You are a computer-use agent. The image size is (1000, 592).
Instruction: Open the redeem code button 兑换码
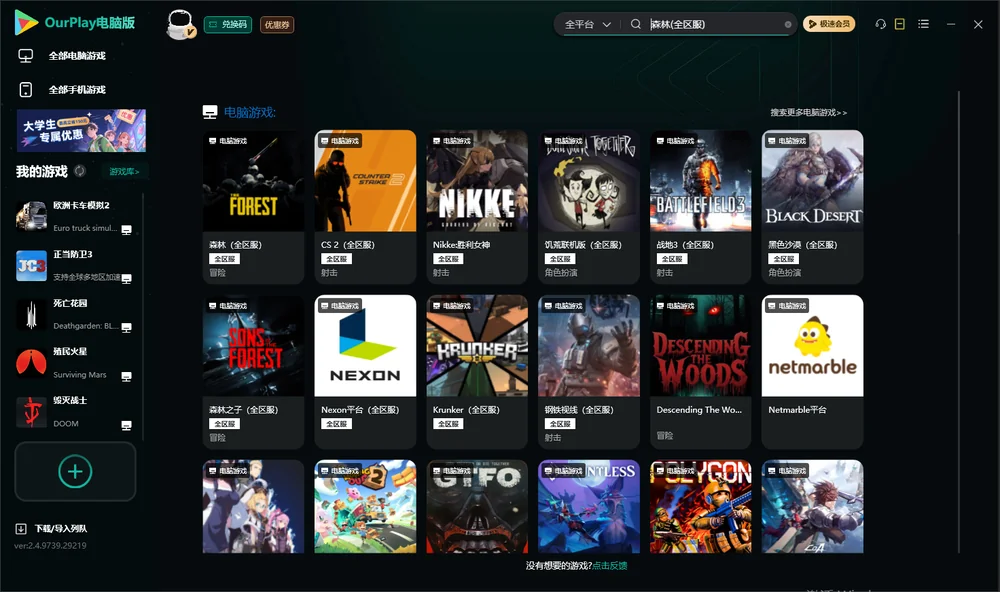228,25
